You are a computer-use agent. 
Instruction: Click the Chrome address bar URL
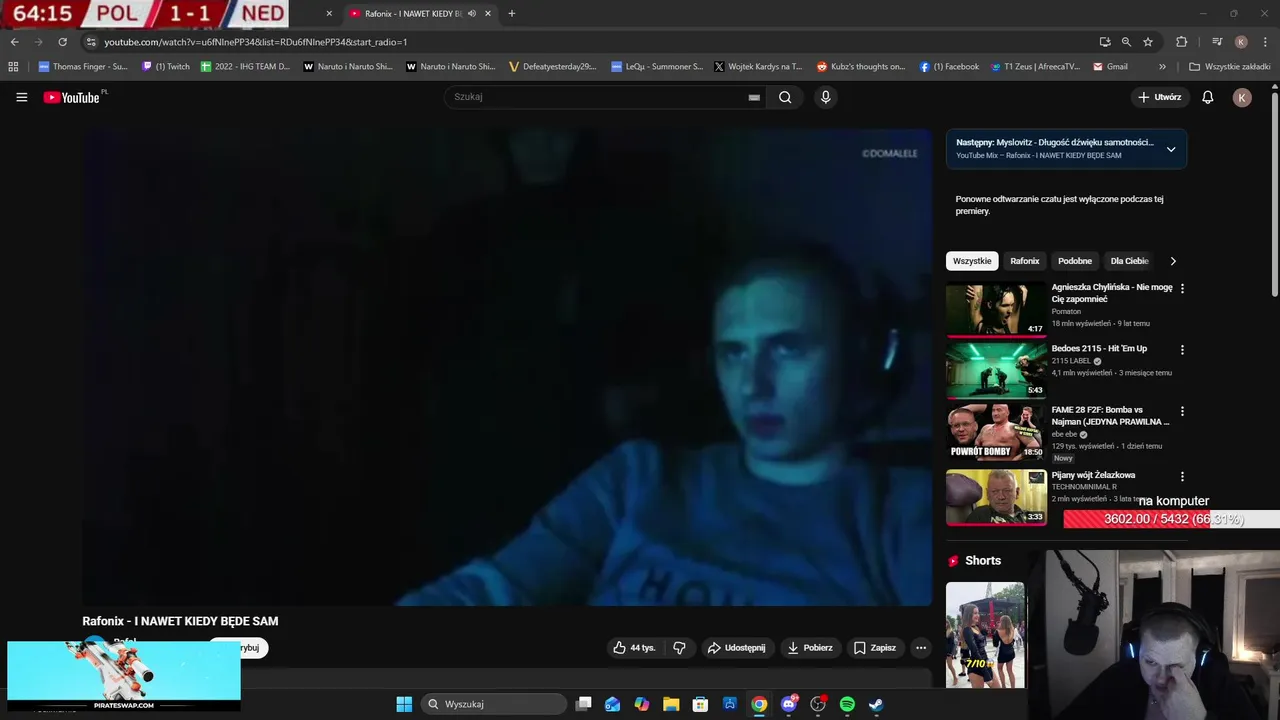255,42
